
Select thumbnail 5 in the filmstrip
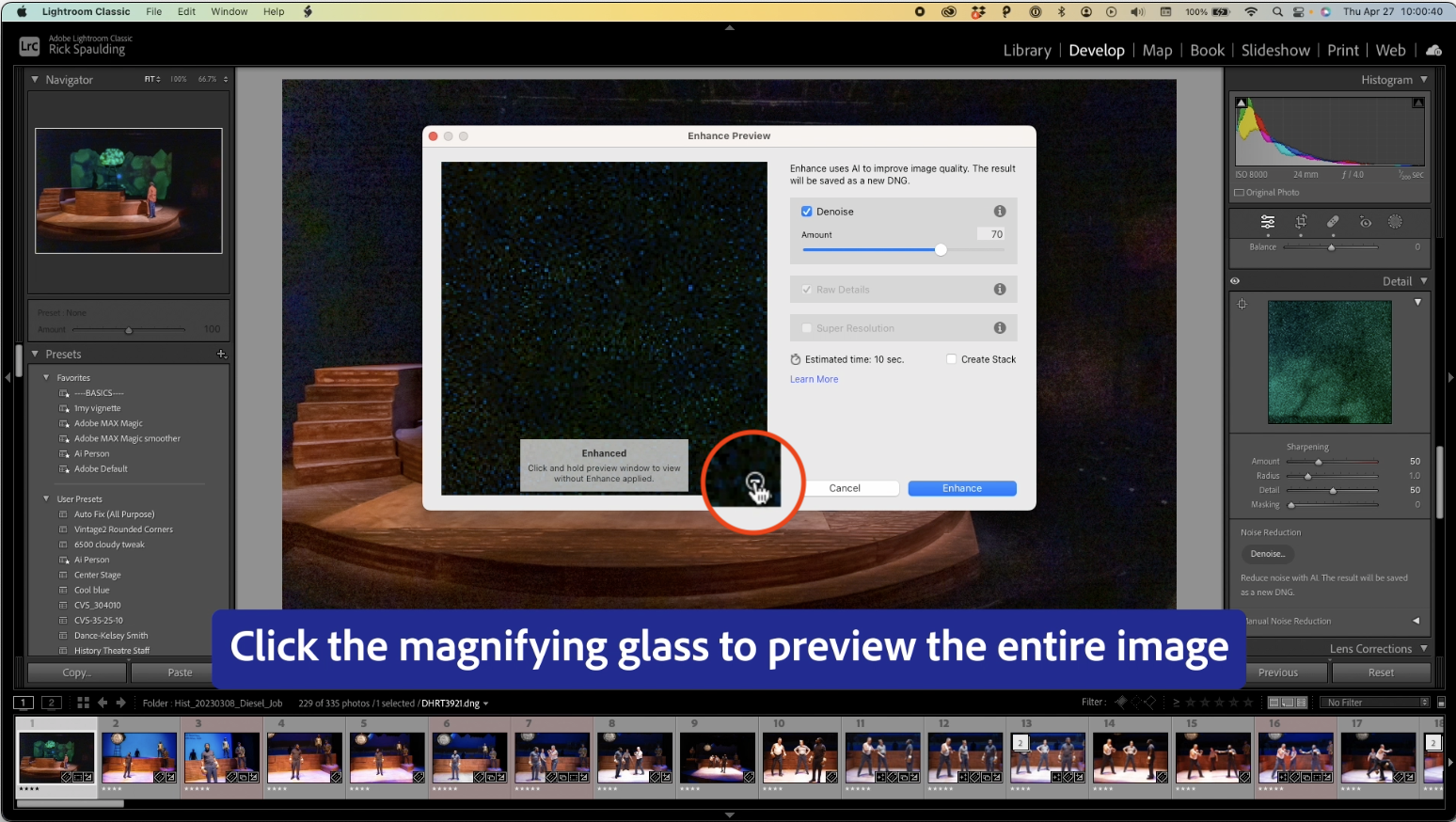[387, 757]
